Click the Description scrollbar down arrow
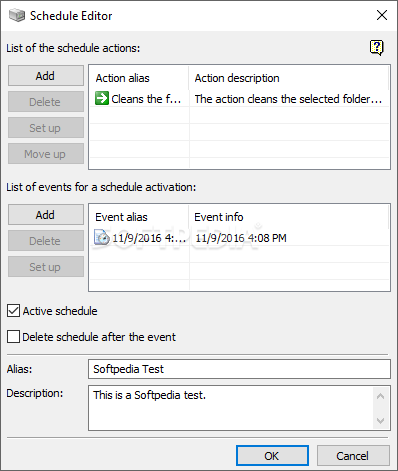The width and height of the screenshot is (398, 471). (380, 421)
